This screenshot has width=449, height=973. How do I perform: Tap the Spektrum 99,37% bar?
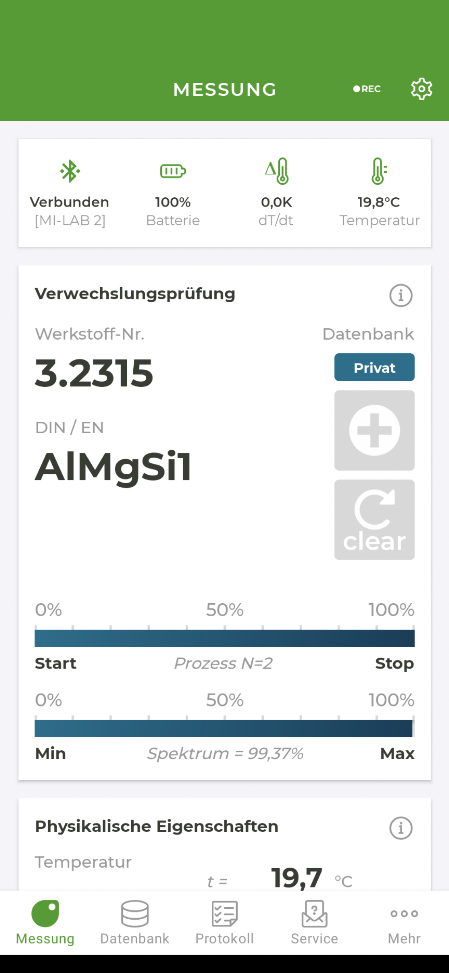[x=224, y=729]
